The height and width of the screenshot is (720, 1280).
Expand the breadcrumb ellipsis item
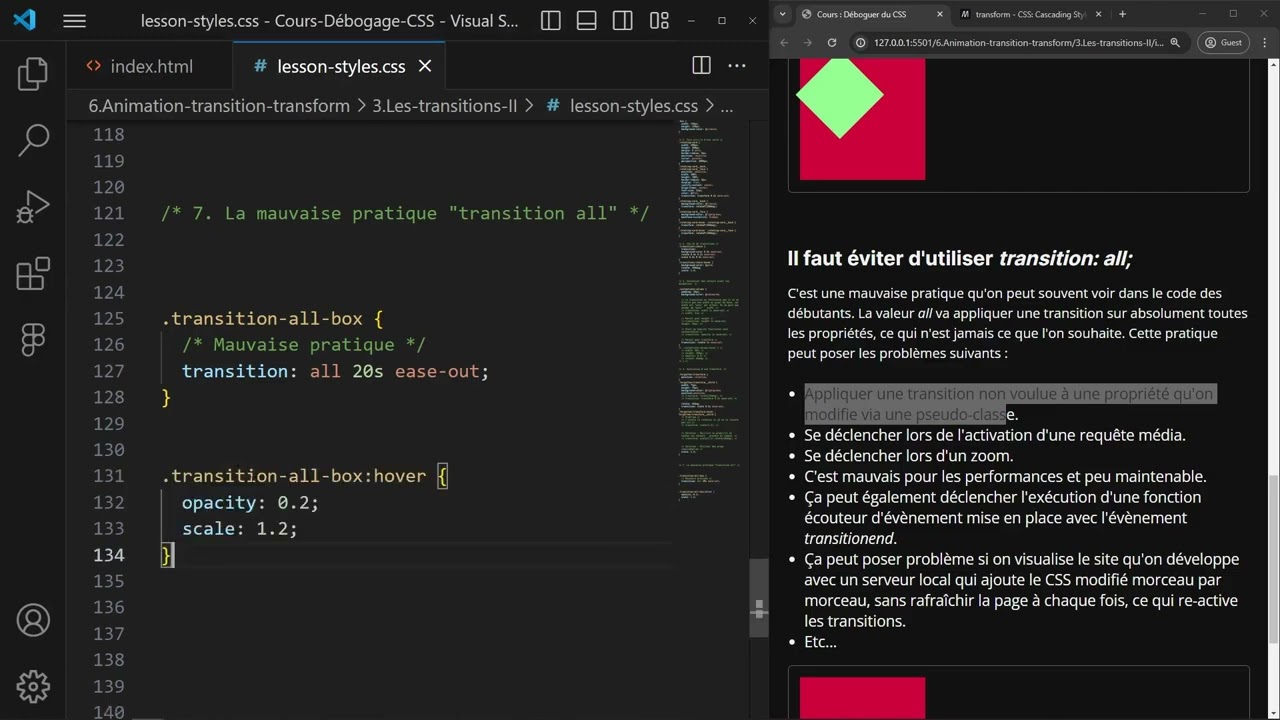point(727,105)
